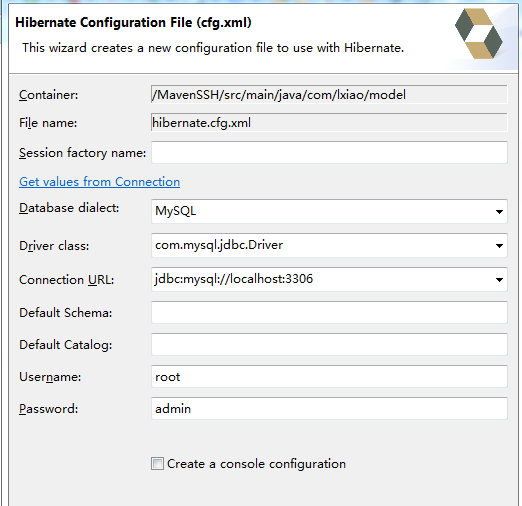Screen dimensions: 522x506
Task: Edit the Password field containing admin
Action: coord(329,408)
